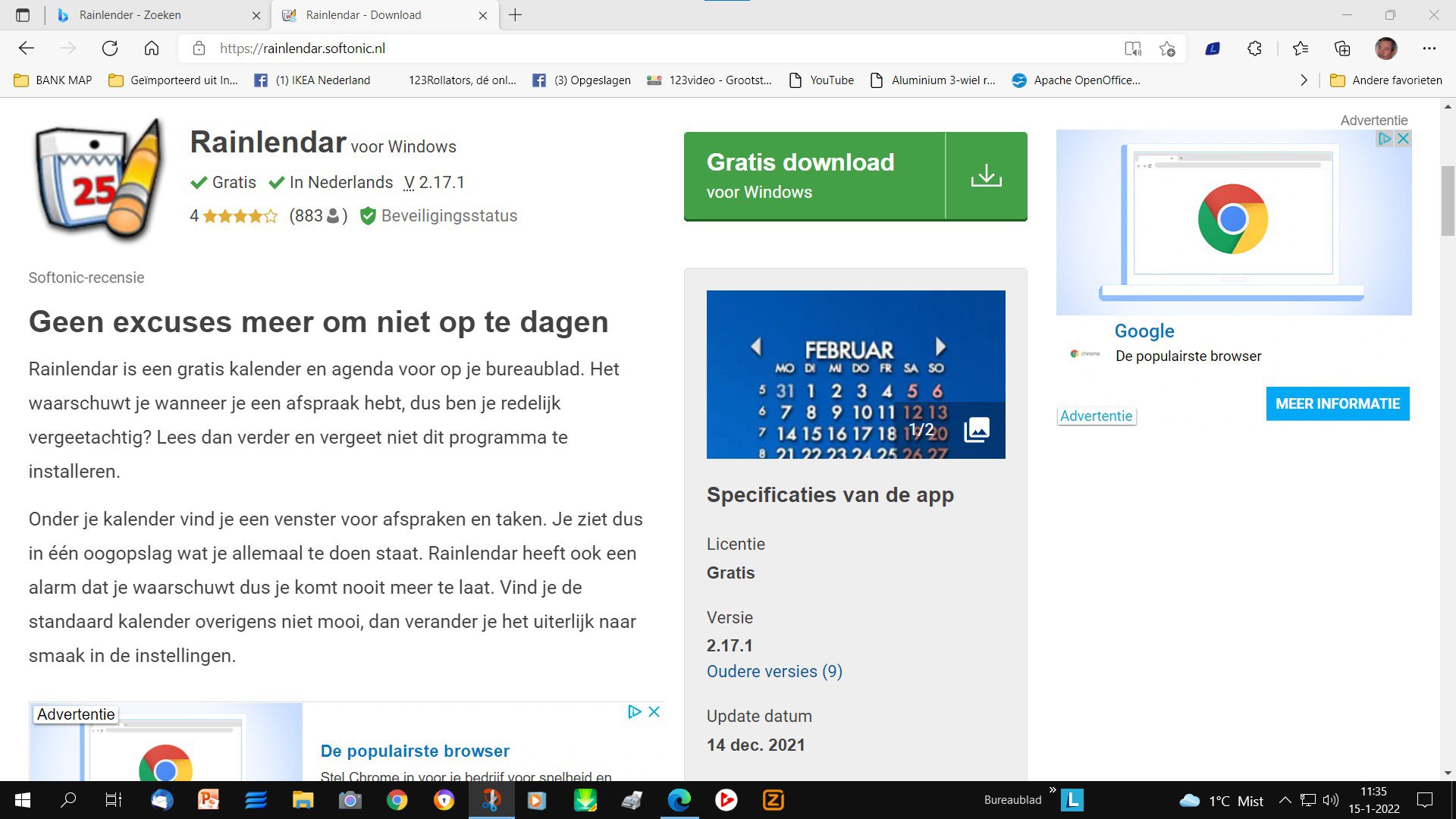Expand the Bureaublad toolbar double chevron
This screenshot has width=1456, height=819.
pyautogui.click(x=1053, y=790)
